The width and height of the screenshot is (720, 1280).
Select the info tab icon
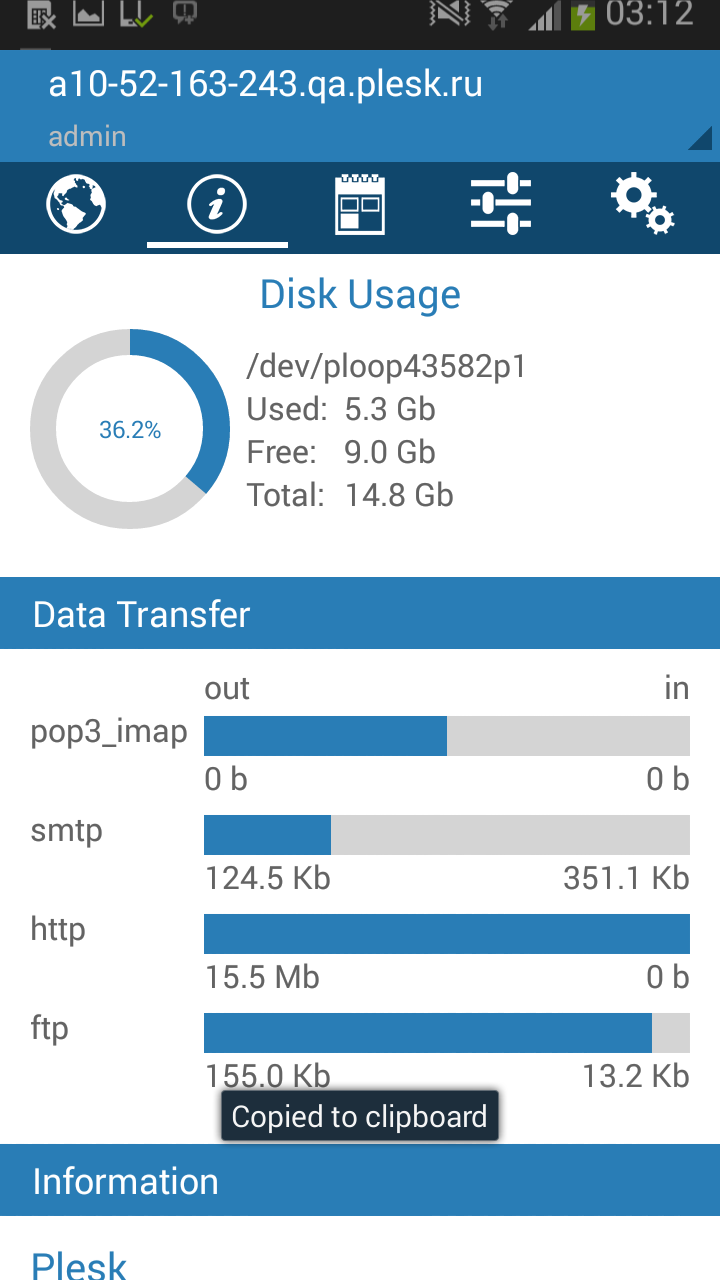tap(217, 205)
